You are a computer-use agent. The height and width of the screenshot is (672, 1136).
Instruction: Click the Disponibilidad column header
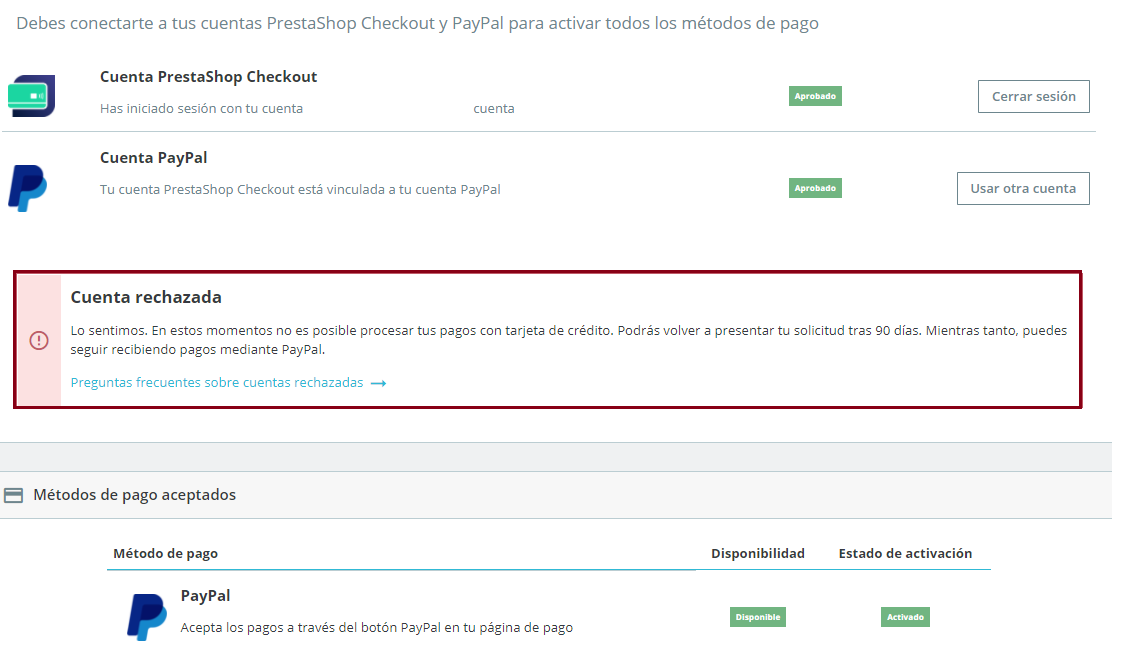(758, 553)
